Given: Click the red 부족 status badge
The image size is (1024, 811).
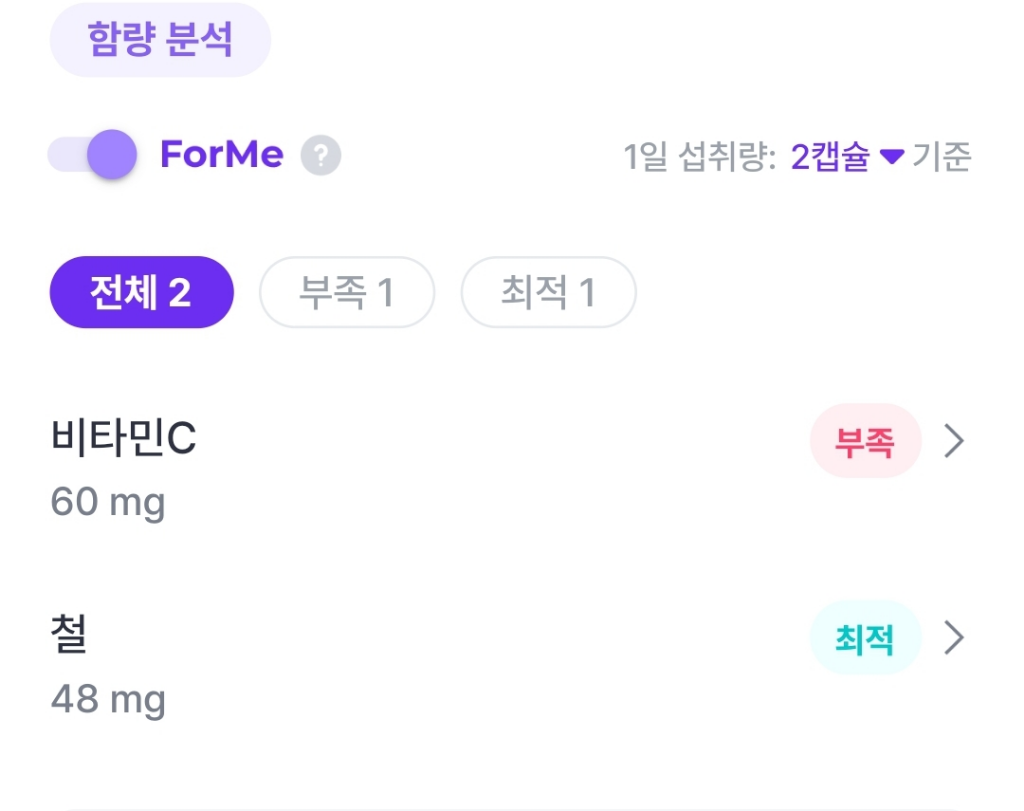Looking at the screenshot, I should tap(865, 441).
